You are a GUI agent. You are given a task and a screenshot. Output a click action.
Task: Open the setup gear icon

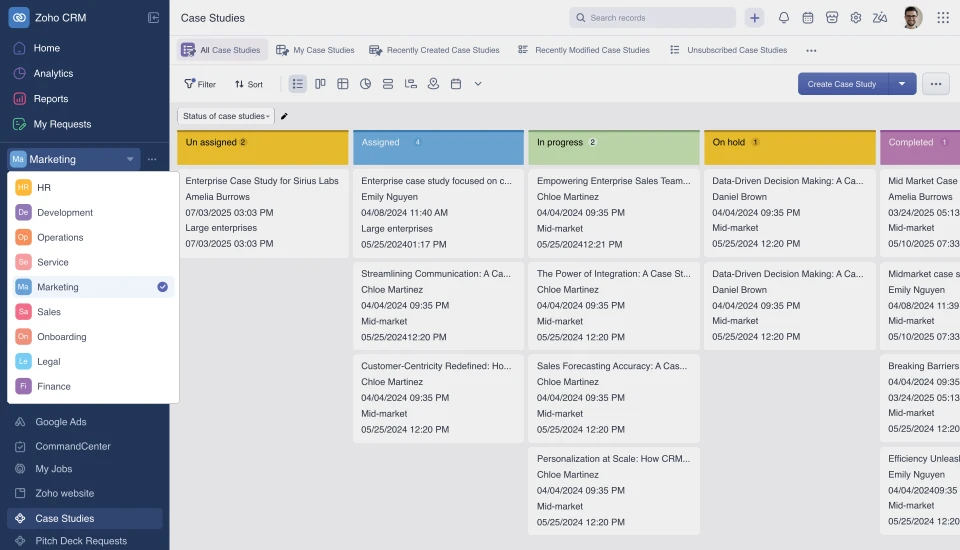coord(855,18)
